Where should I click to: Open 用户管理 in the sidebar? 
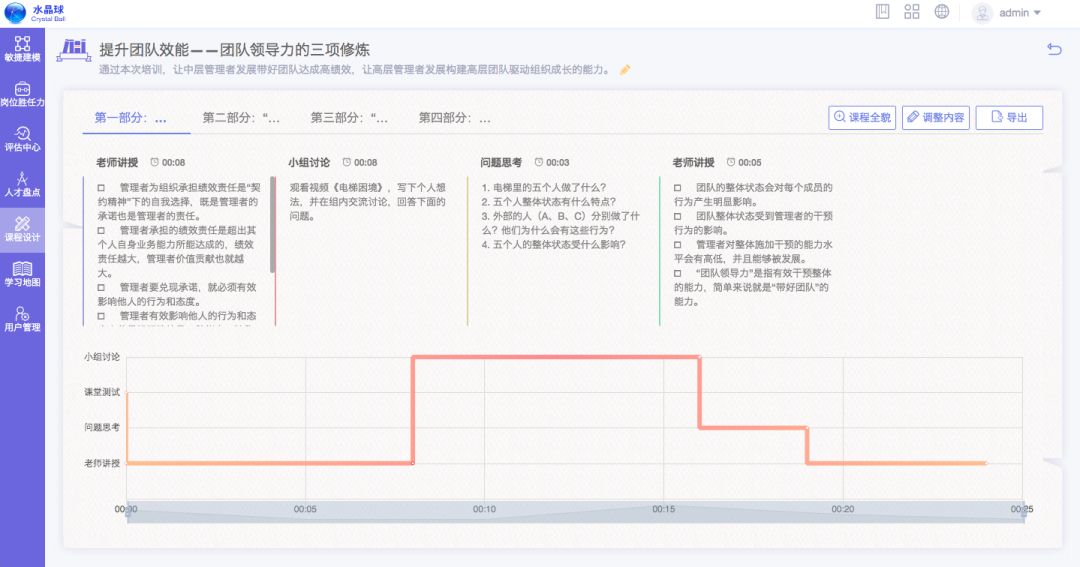click(22, 319)
